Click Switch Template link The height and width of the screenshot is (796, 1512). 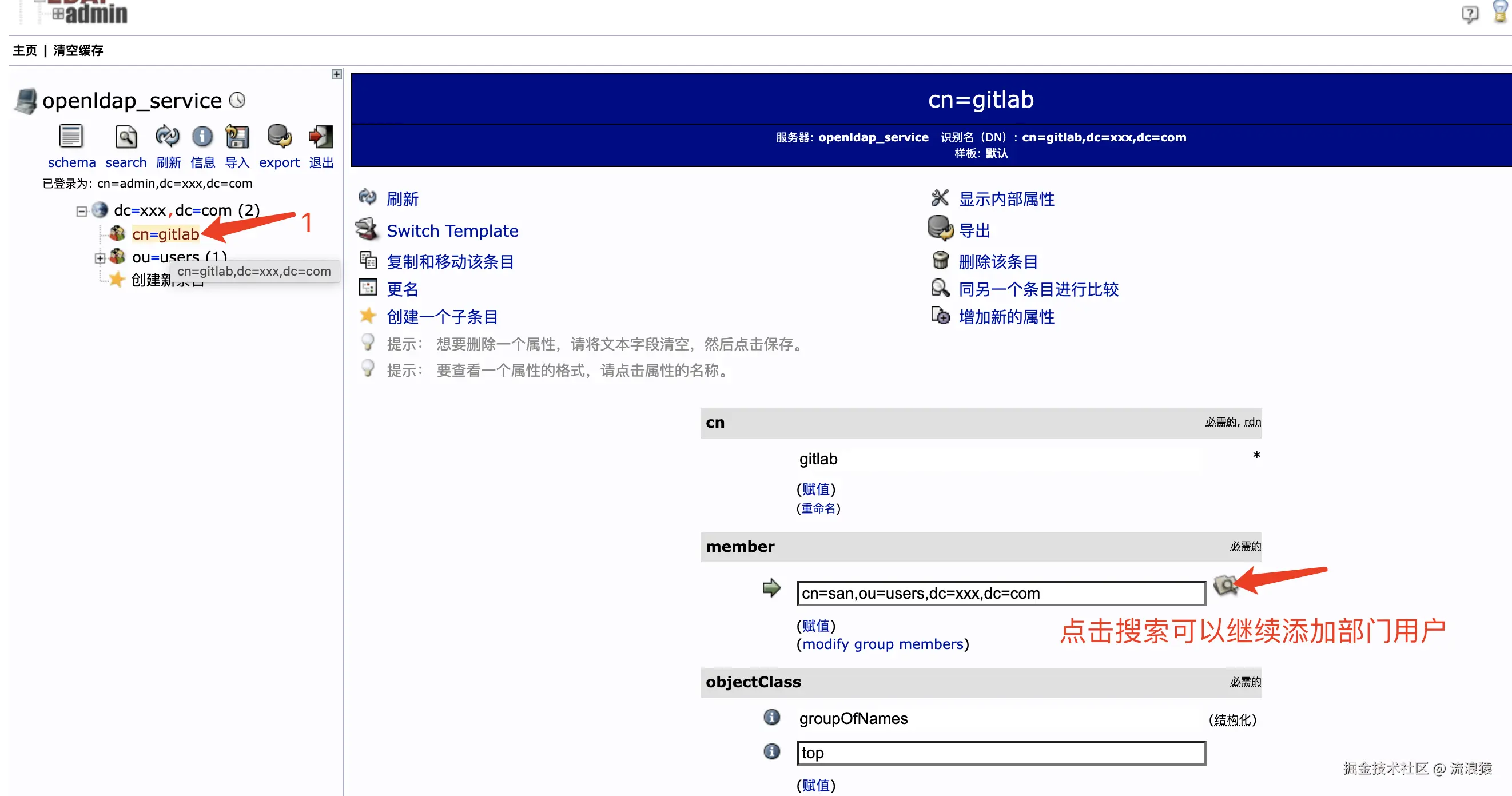[x=452, y=230]
